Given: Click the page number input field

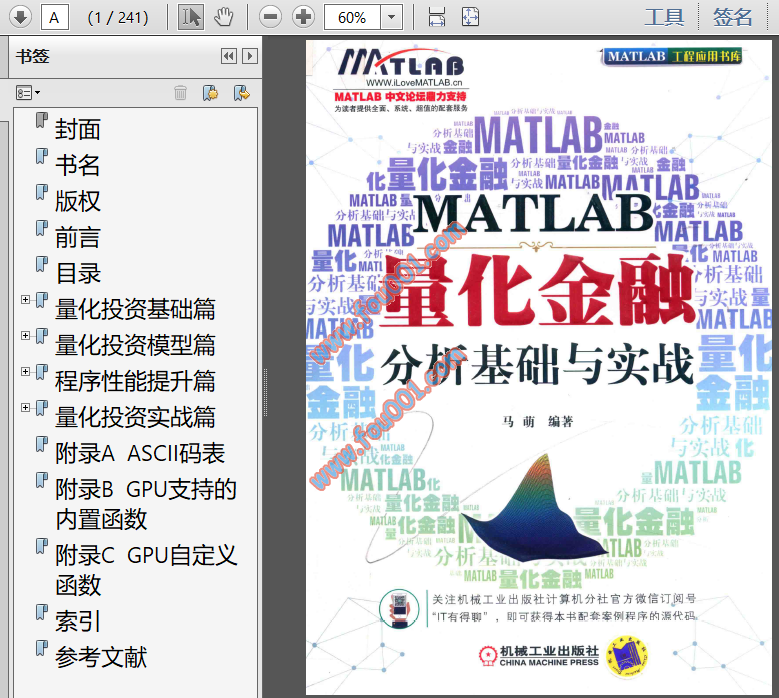Looking at the screenshot, I should [x=55, y=17].
